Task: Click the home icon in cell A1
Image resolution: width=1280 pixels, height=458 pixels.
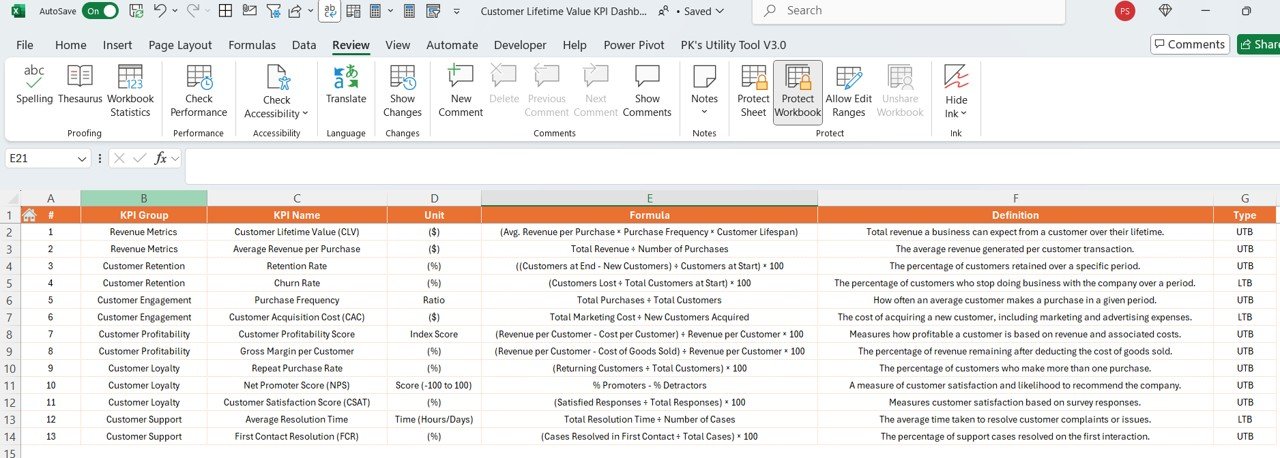Action: coord(29,215)
